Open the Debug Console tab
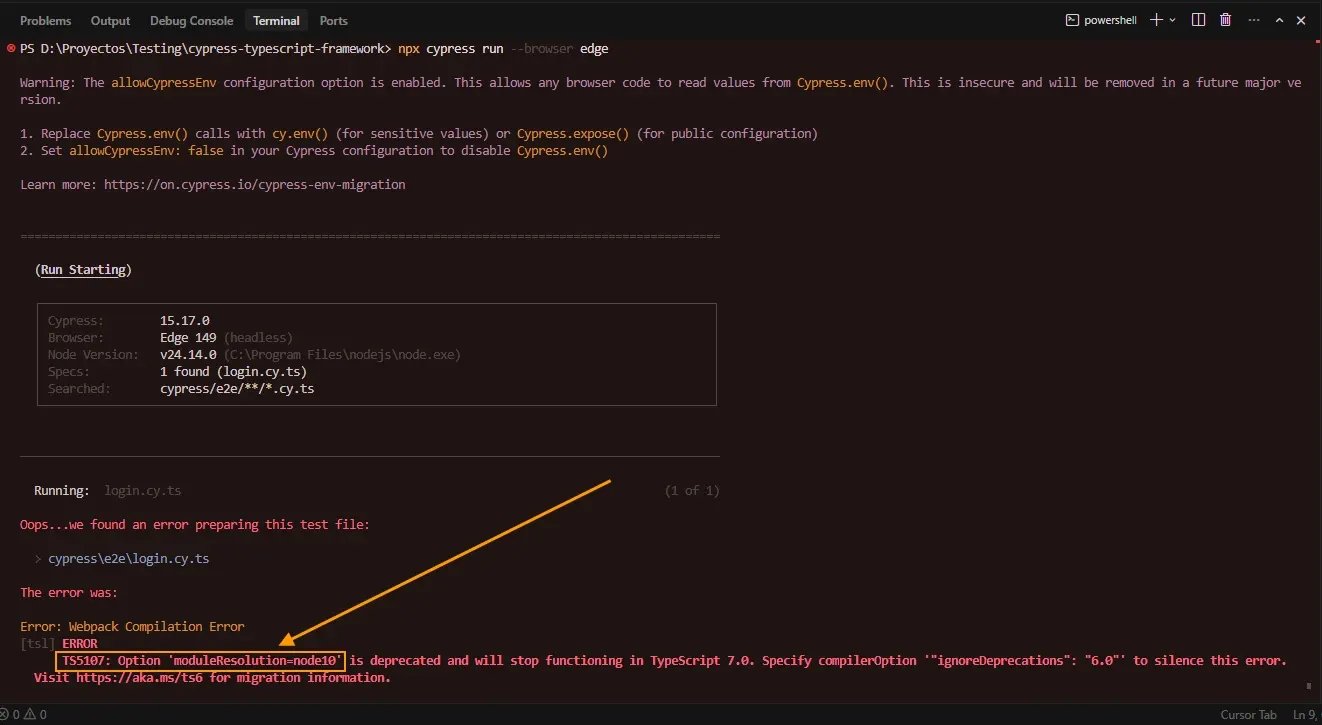The height and width of the screenshot is (725, 1322). pos(189,20)
